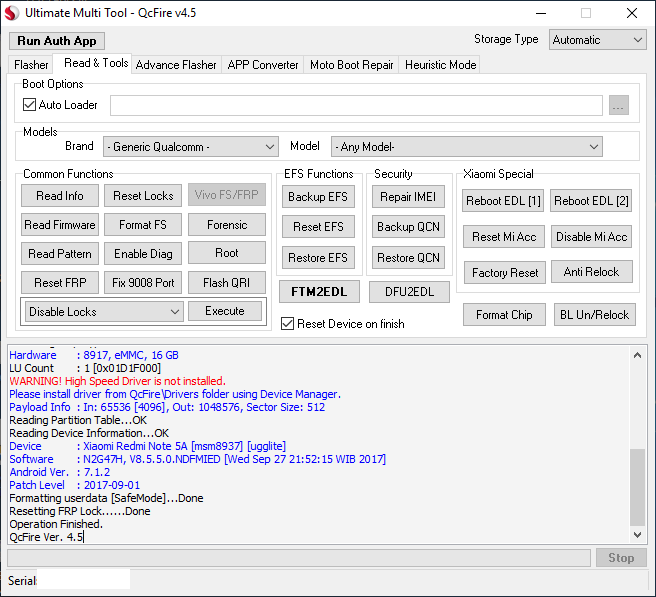Click the log scrollbar down arrow
The height and width of the screenshot is (597, 656).
[x=637, y=535]
